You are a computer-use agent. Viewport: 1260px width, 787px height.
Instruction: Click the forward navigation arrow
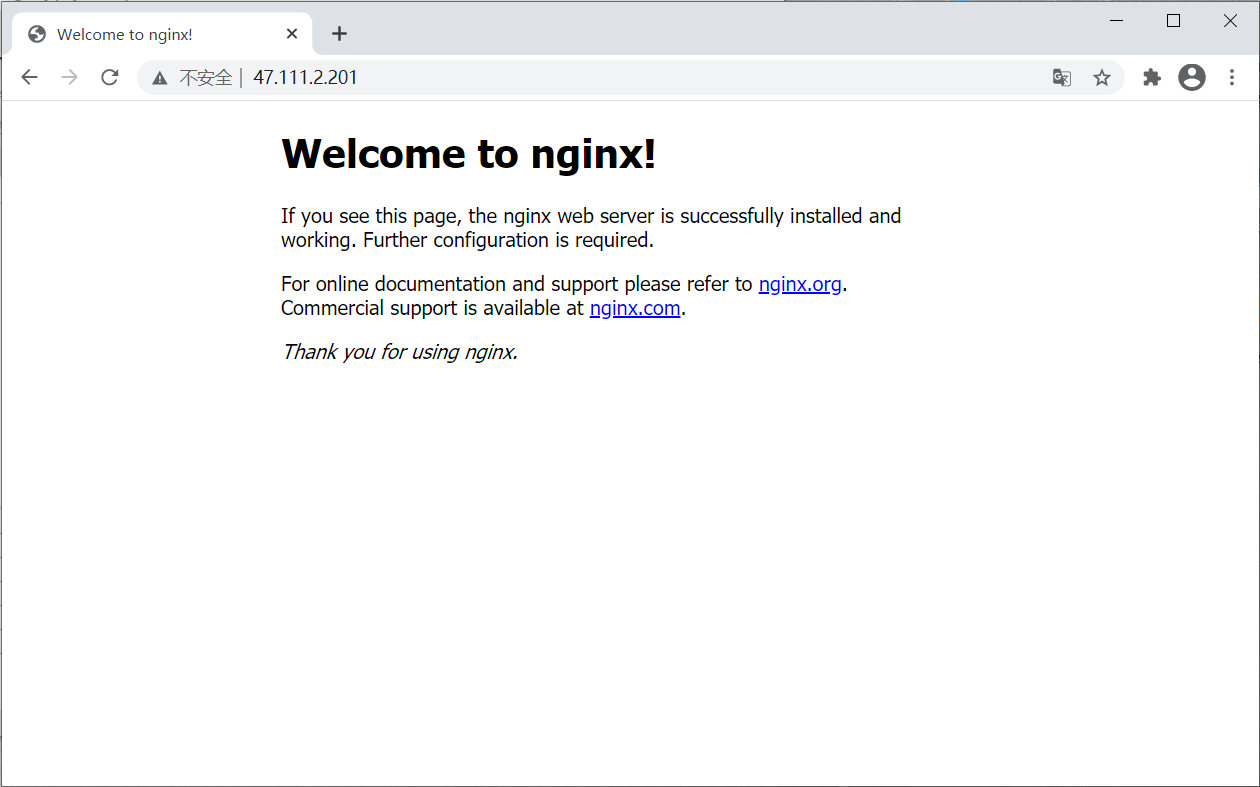tap(69, 77)
